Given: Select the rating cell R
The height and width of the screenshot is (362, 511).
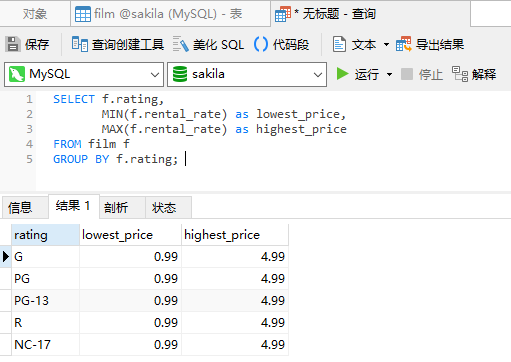Looking at the screenshot, I should point(46,323).
